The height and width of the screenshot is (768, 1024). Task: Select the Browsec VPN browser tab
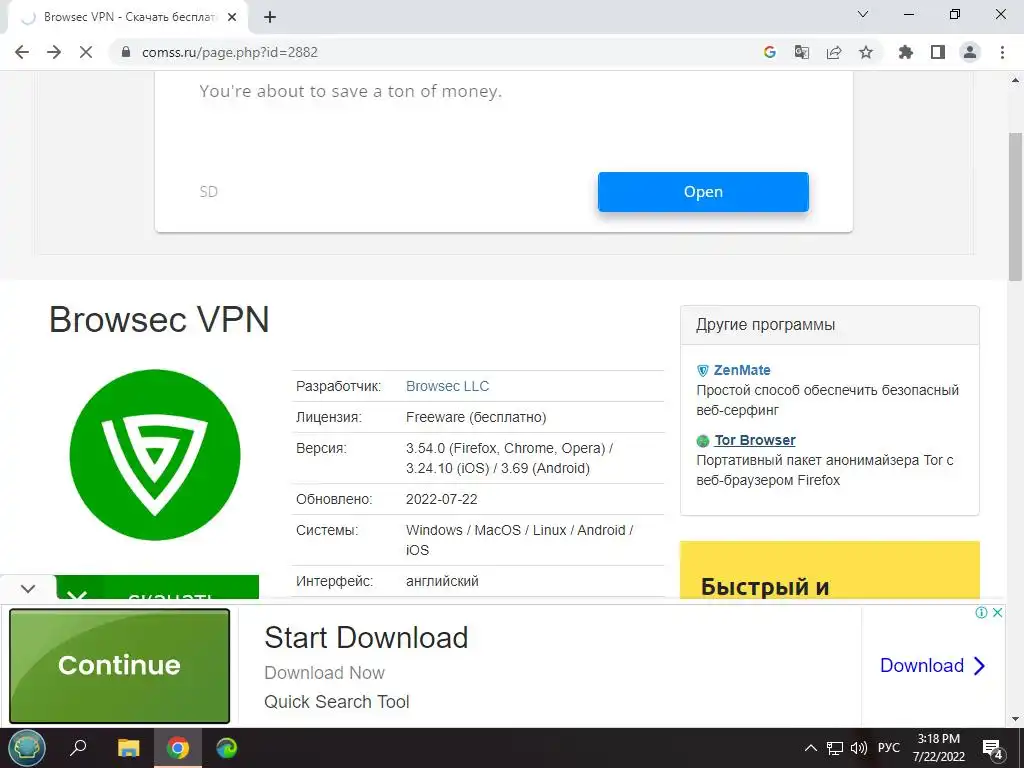tap(127, 18)
